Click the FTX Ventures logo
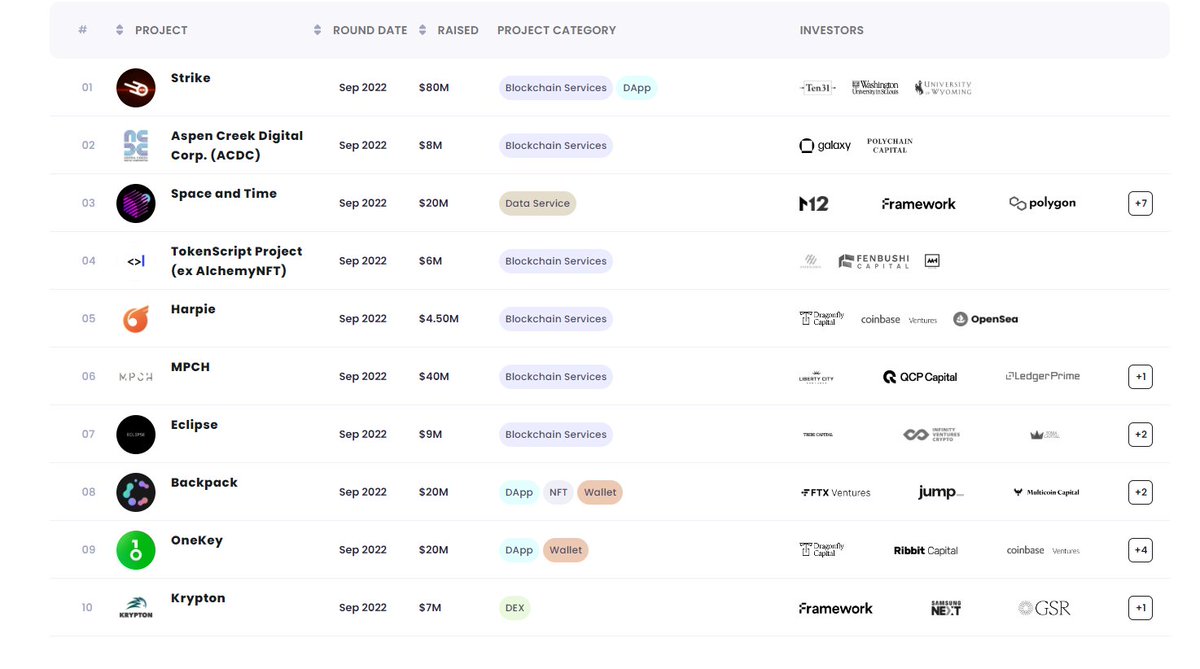Viewport: 1200px width, 669px height. (x=836, y=492)
